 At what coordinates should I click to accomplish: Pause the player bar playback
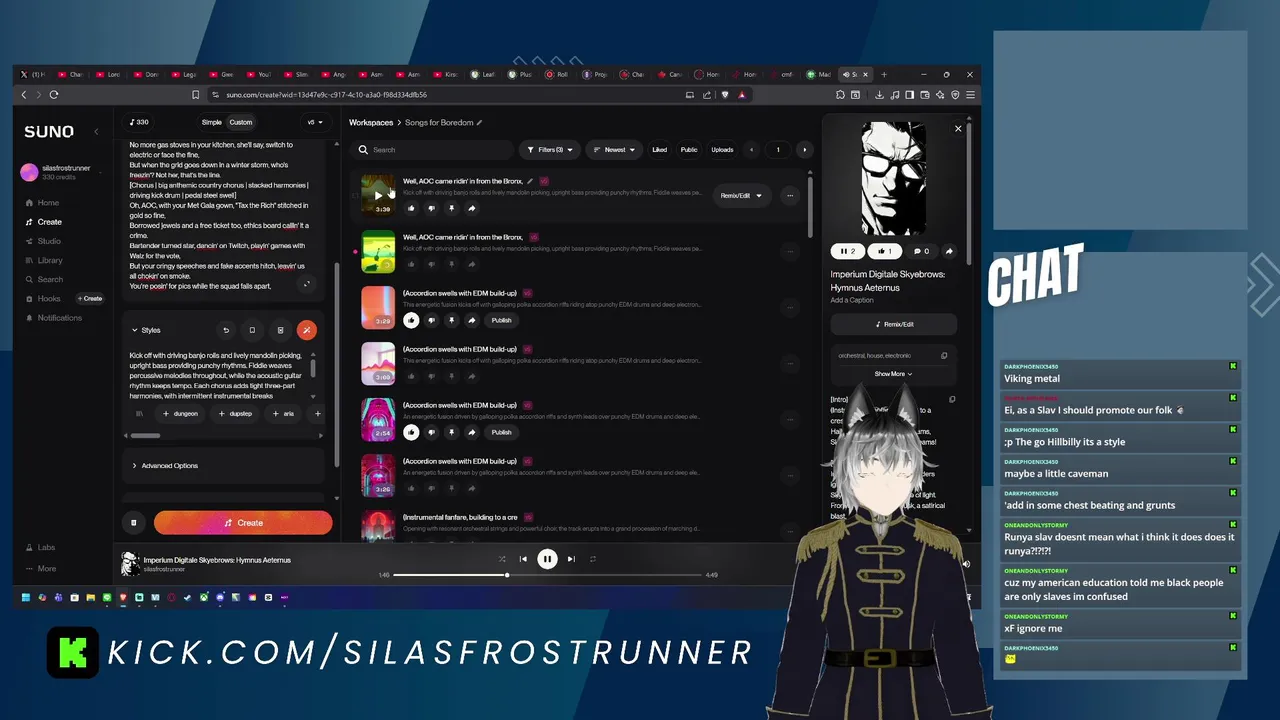pyautogui.click(x=547, y=559)
